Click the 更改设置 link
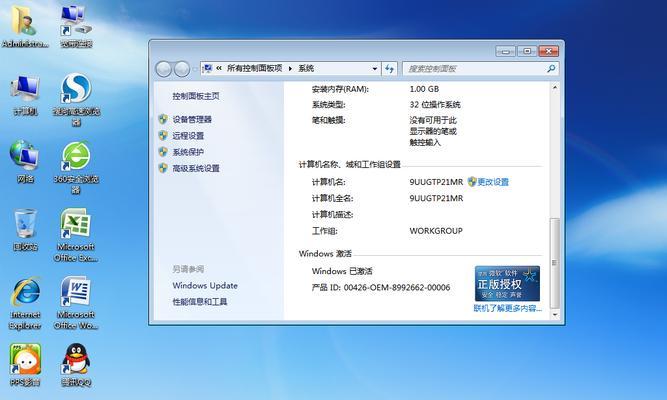667x400 pixels. pyautogui.click(x=493, y=182)
